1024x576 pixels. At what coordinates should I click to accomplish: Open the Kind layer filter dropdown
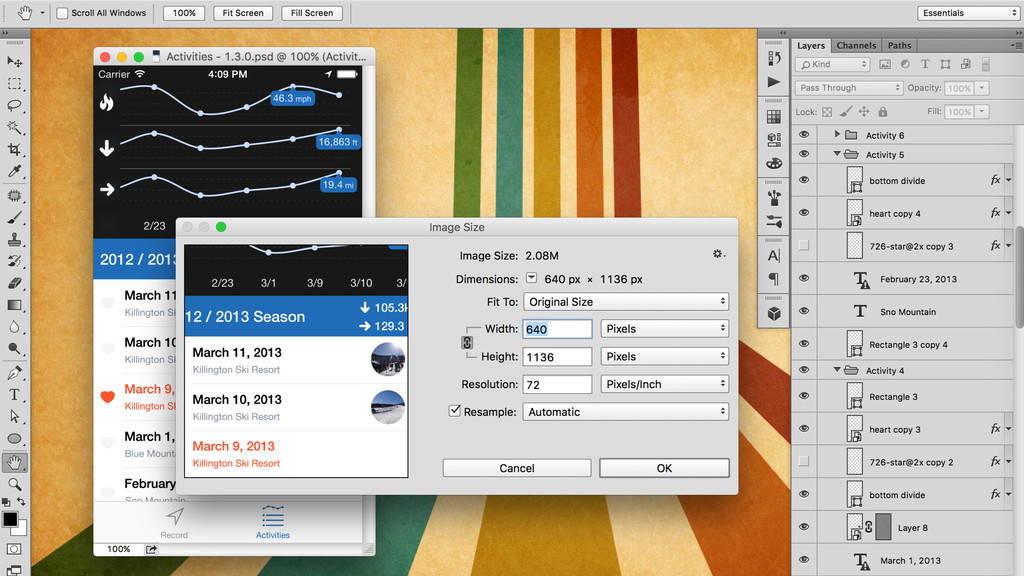(x=833, y=64)
